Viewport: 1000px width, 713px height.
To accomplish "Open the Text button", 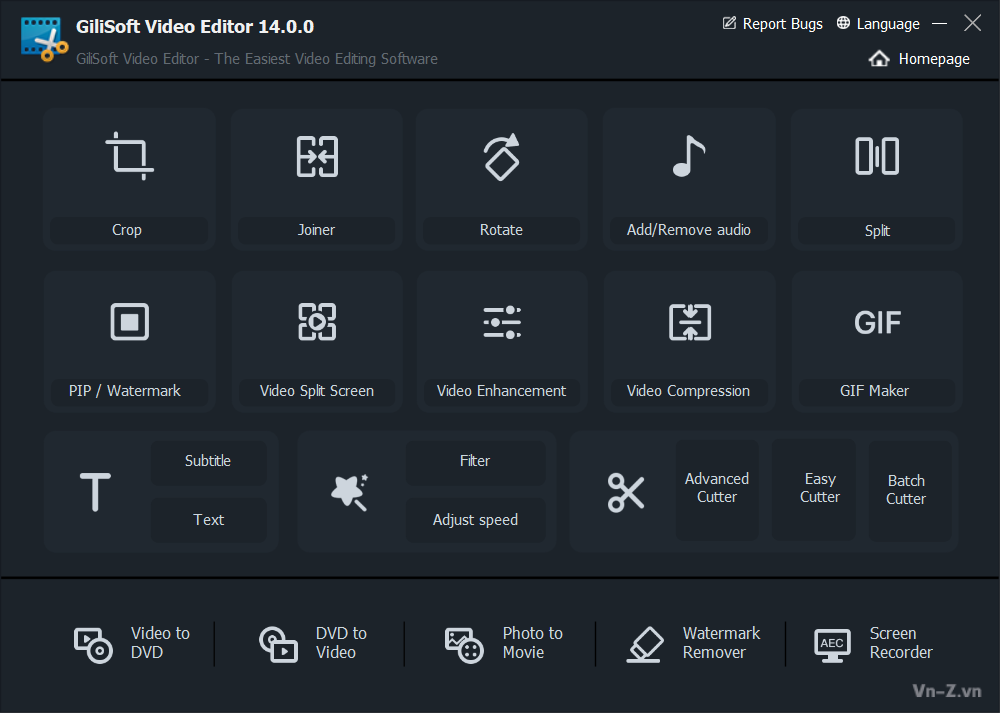I will click(208, 520).
